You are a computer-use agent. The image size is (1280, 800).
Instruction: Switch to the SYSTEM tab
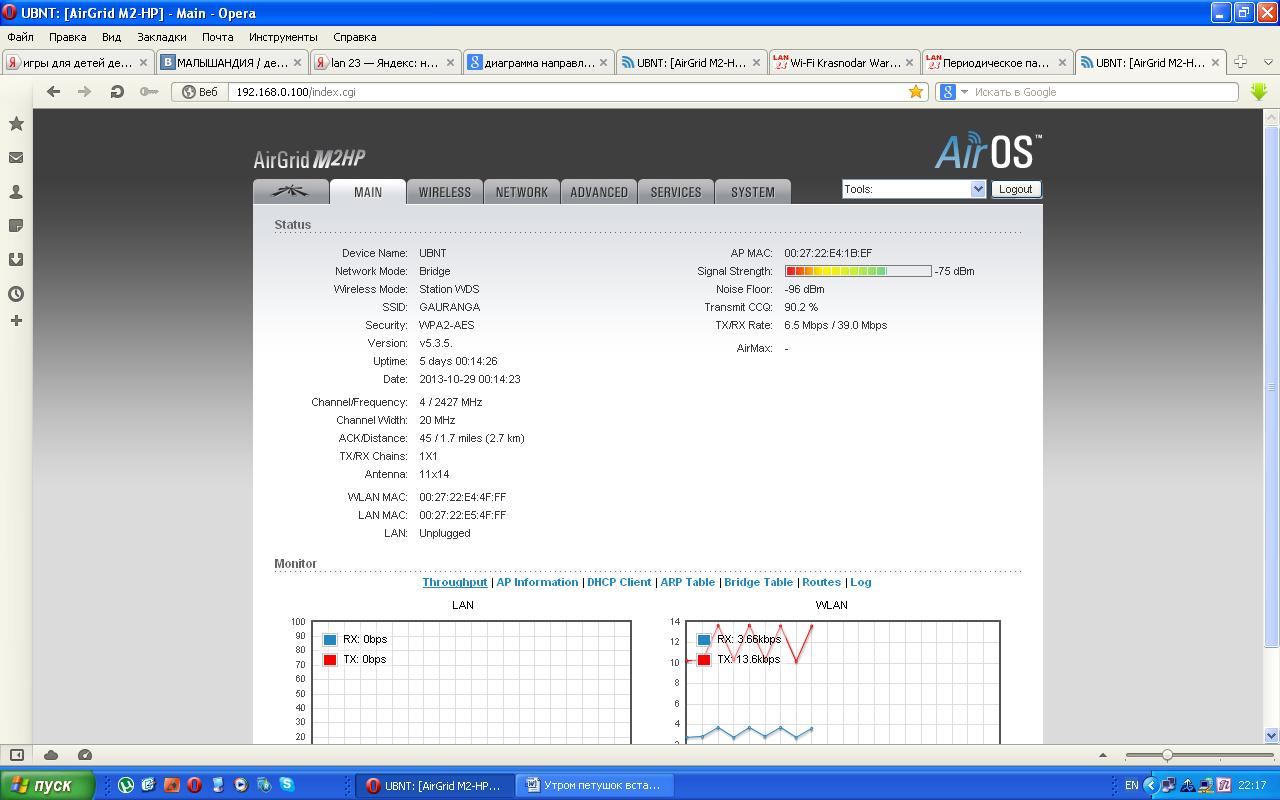click(x=753, y=192)
